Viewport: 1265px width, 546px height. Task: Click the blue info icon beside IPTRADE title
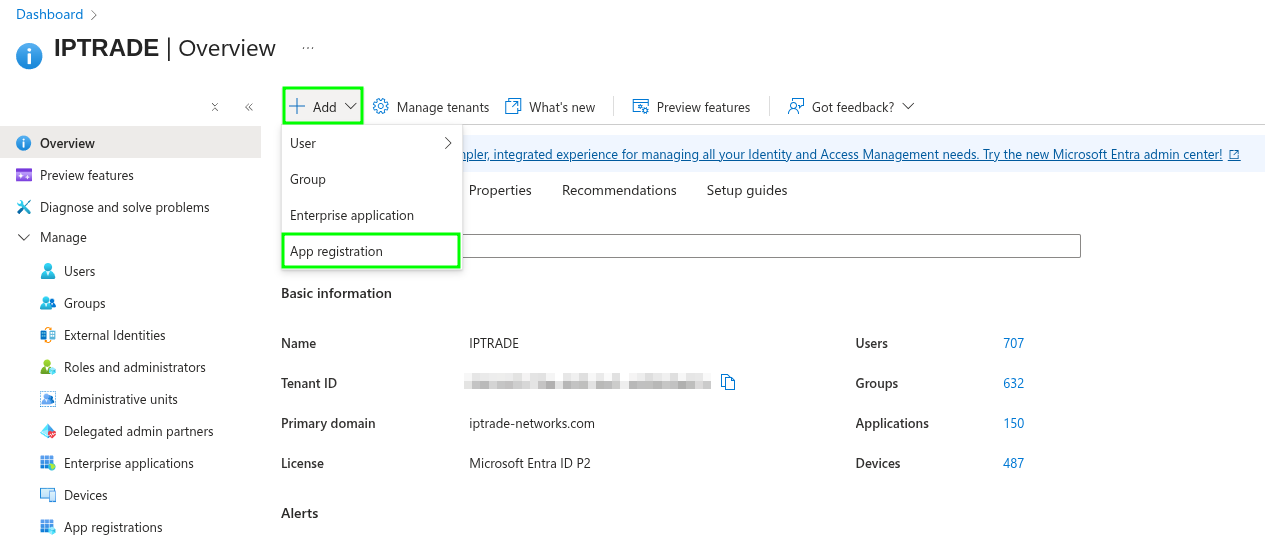(x=29, y=56)
